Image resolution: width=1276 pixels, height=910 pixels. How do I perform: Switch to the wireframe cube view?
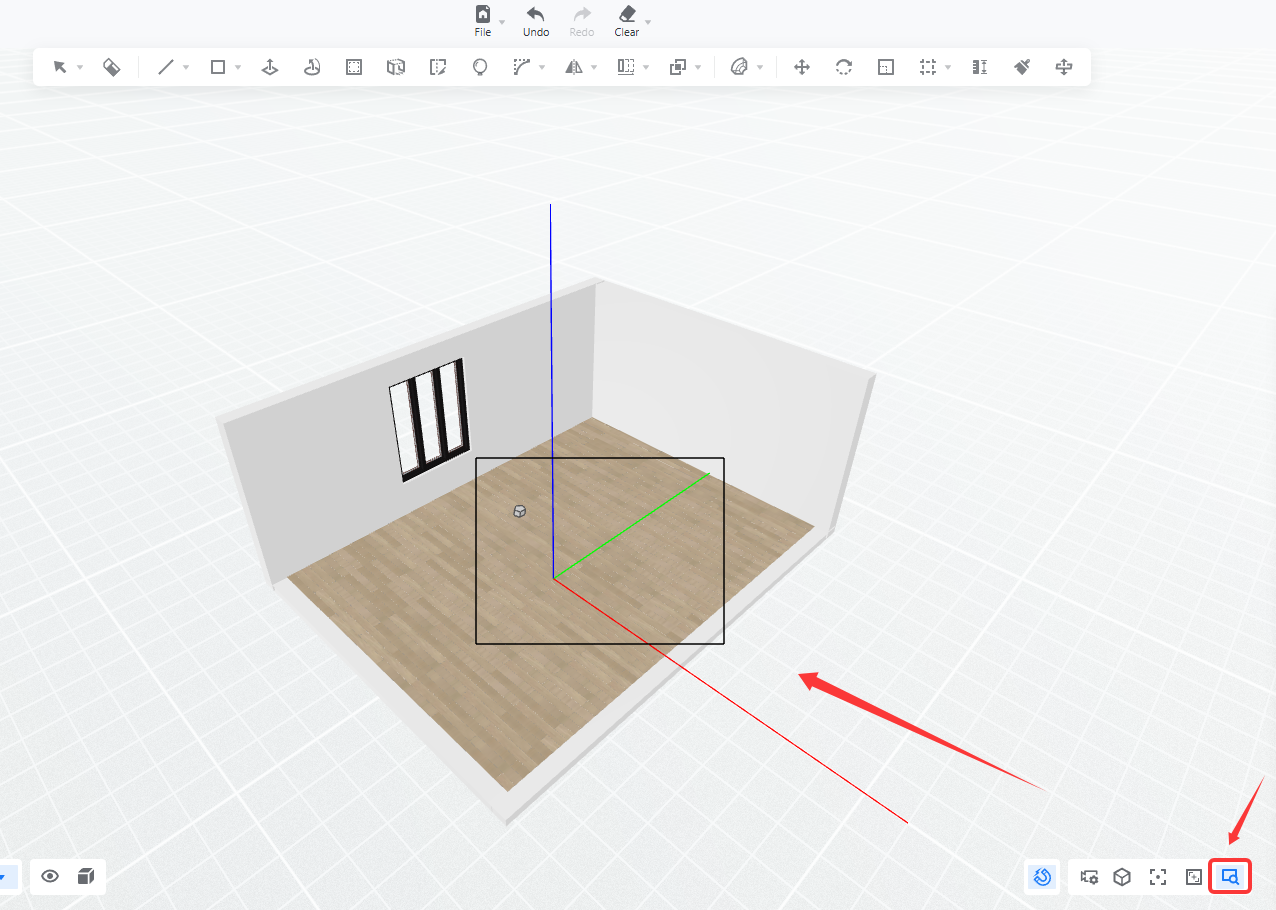click(x=1123, y=877)
